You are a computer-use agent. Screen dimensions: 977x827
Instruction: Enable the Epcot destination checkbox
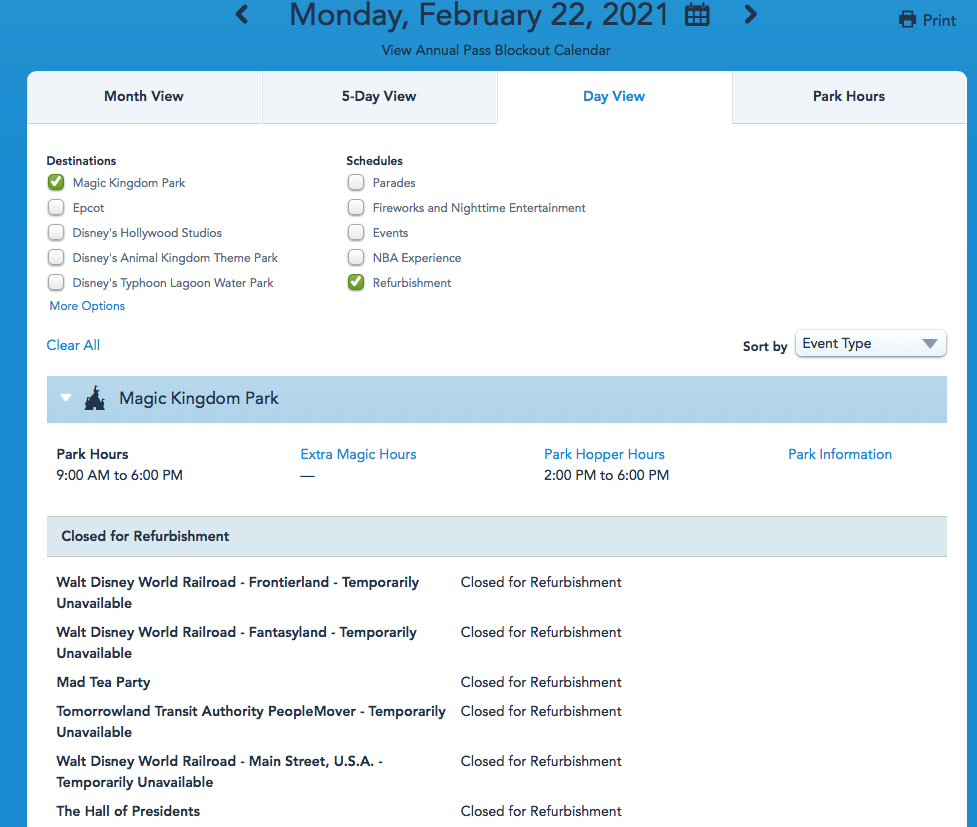(56, 208)
